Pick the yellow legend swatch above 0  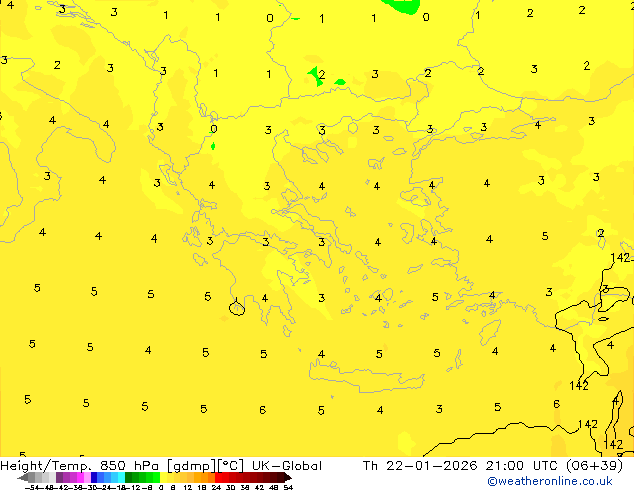163,477
